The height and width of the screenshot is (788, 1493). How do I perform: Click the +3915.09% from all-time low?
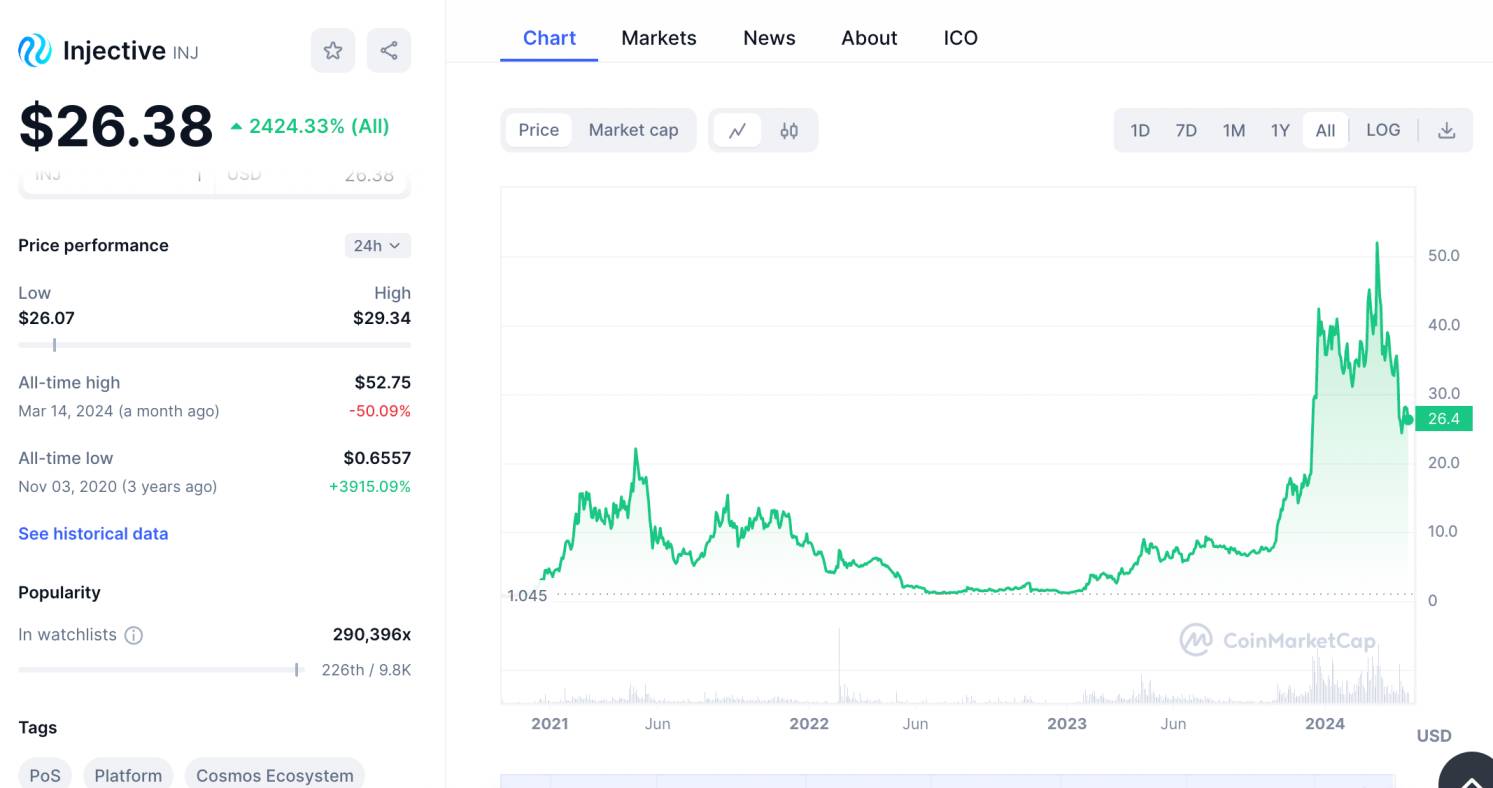370,487
